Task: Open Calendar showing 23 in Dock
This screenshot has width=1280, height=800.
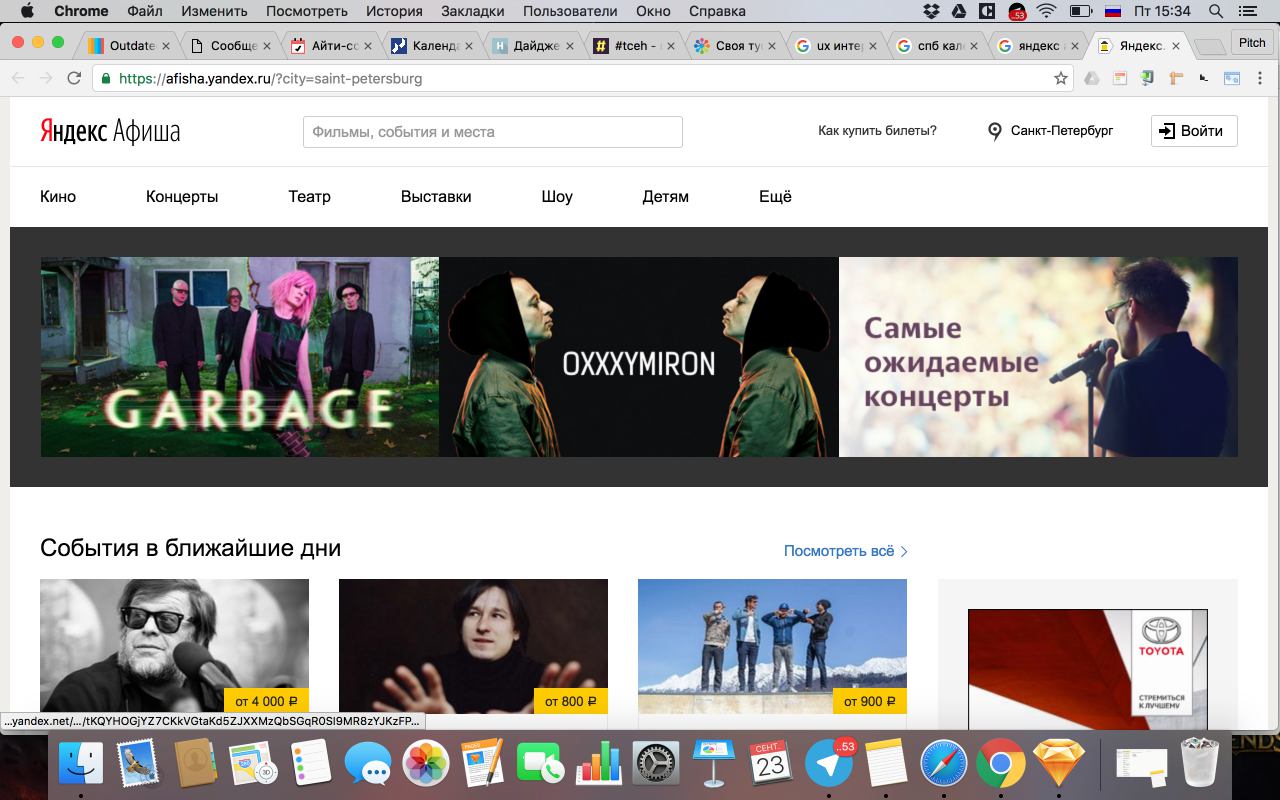Action: [x=771, y=765]
